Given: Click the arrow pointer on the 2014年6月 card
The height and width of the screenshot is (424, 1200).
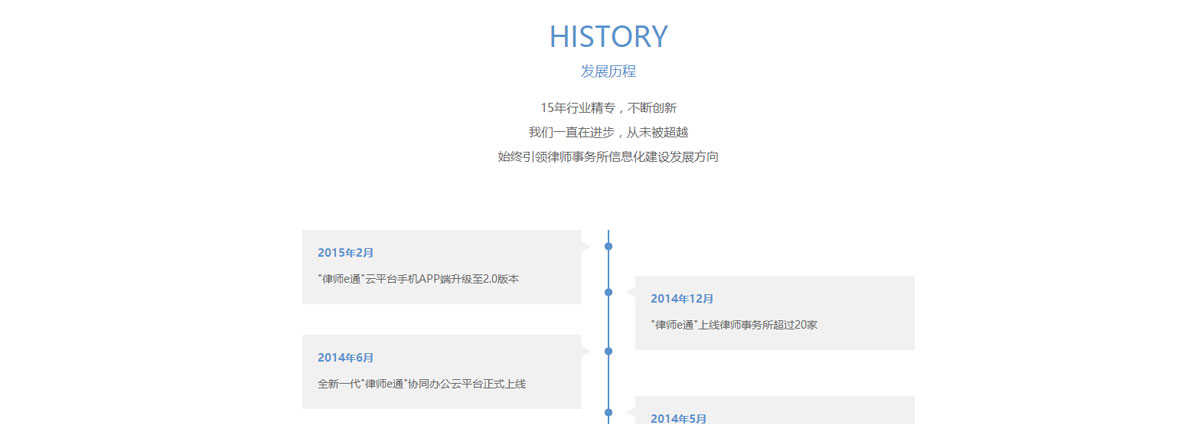Looking at the screenshot, I should (585, 350).
